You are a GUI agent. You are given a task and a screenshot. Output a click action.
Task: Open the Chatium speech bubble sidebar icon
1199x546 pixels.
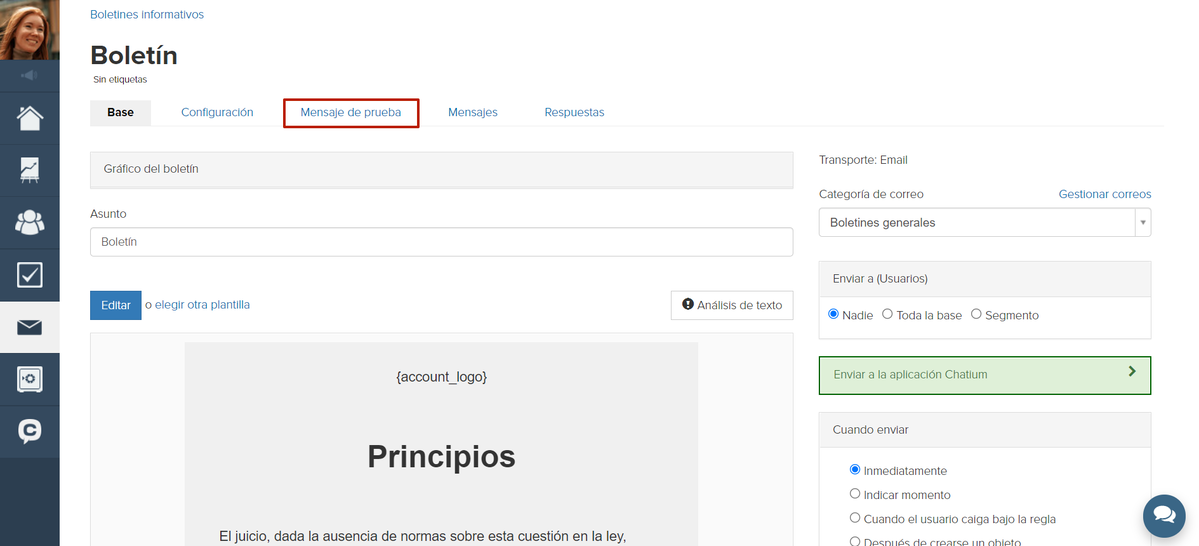pos(30,431)
